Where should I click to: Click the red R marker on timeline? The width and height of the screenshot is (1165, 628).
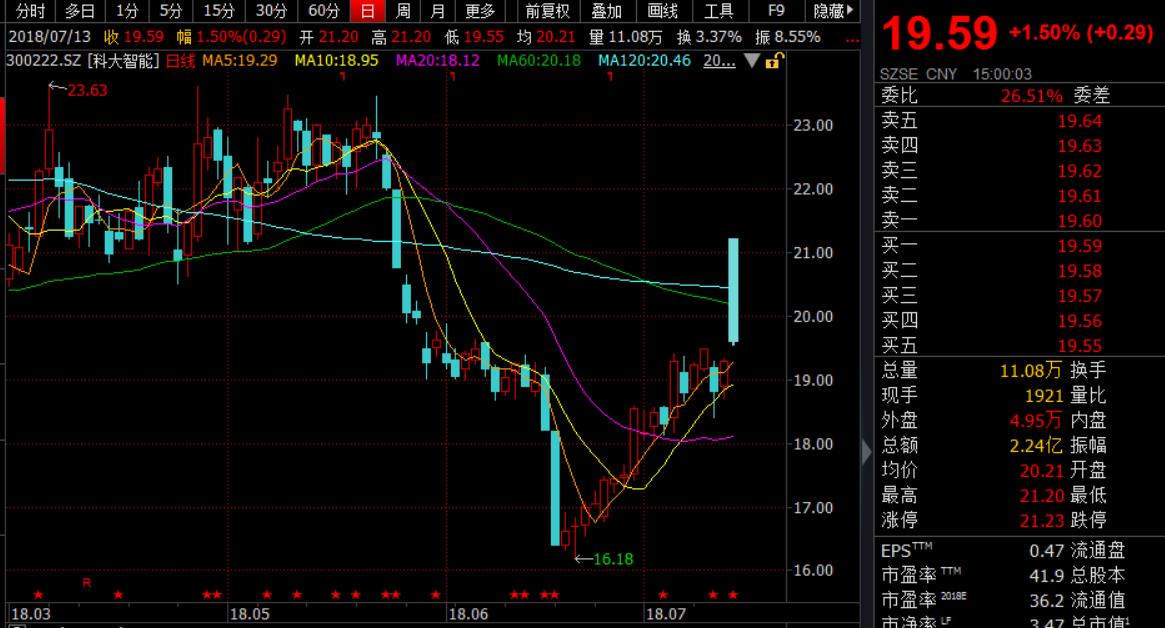[87, 581]
